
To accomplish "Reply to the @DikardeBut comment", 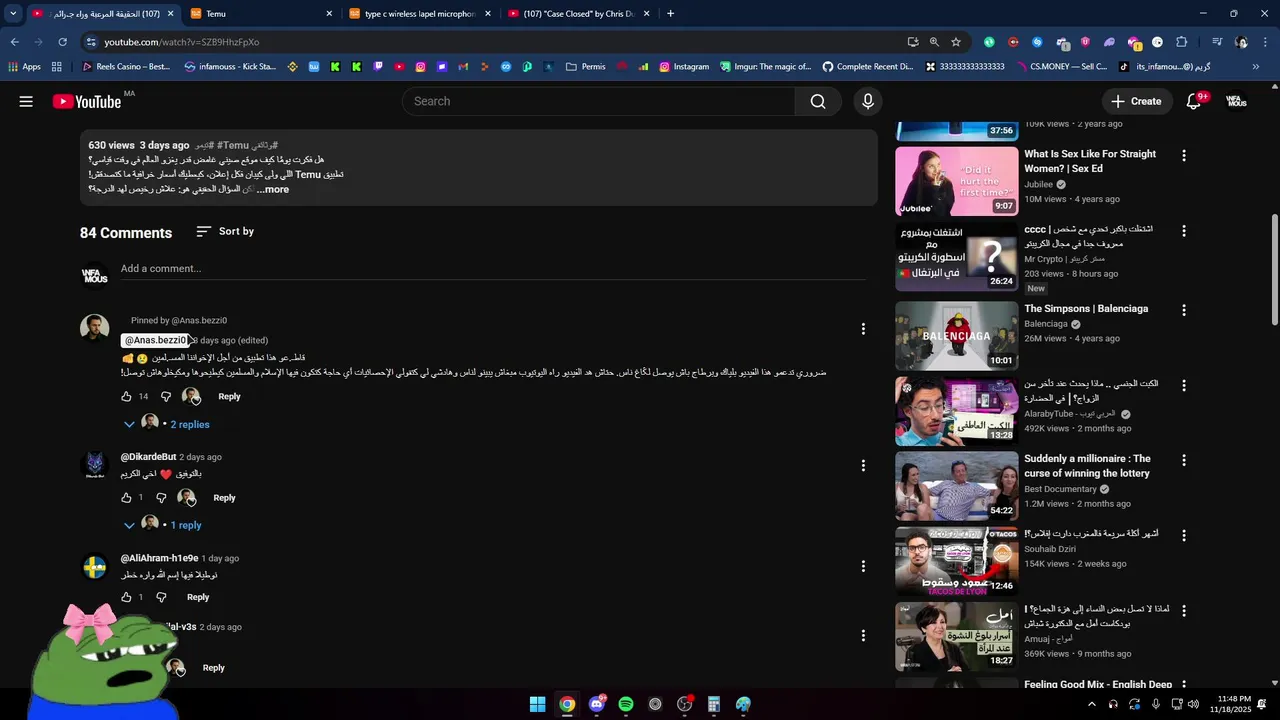I will (x=224, y=498).
